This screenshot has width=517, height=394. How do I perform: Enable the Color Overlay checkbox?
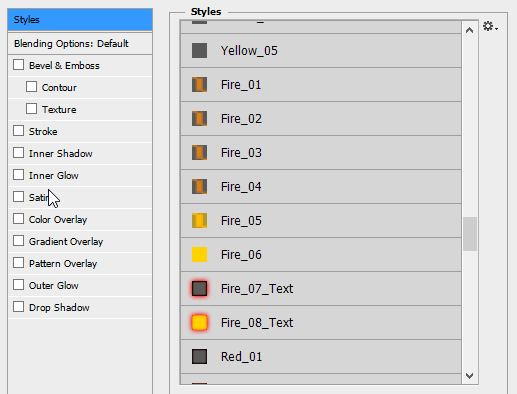pos(18,219)
